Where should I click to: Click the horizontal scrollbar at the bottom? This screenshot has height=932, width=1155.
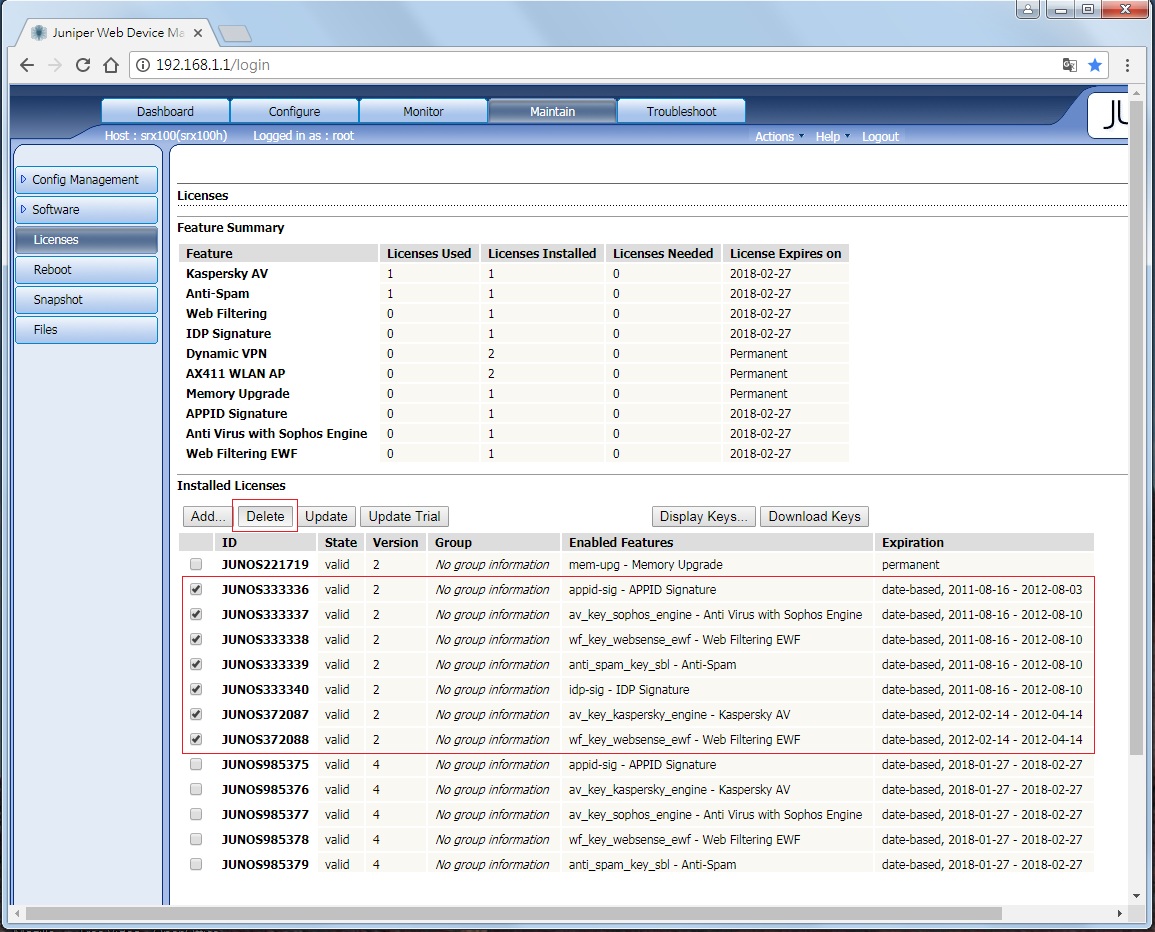(514, 914)
